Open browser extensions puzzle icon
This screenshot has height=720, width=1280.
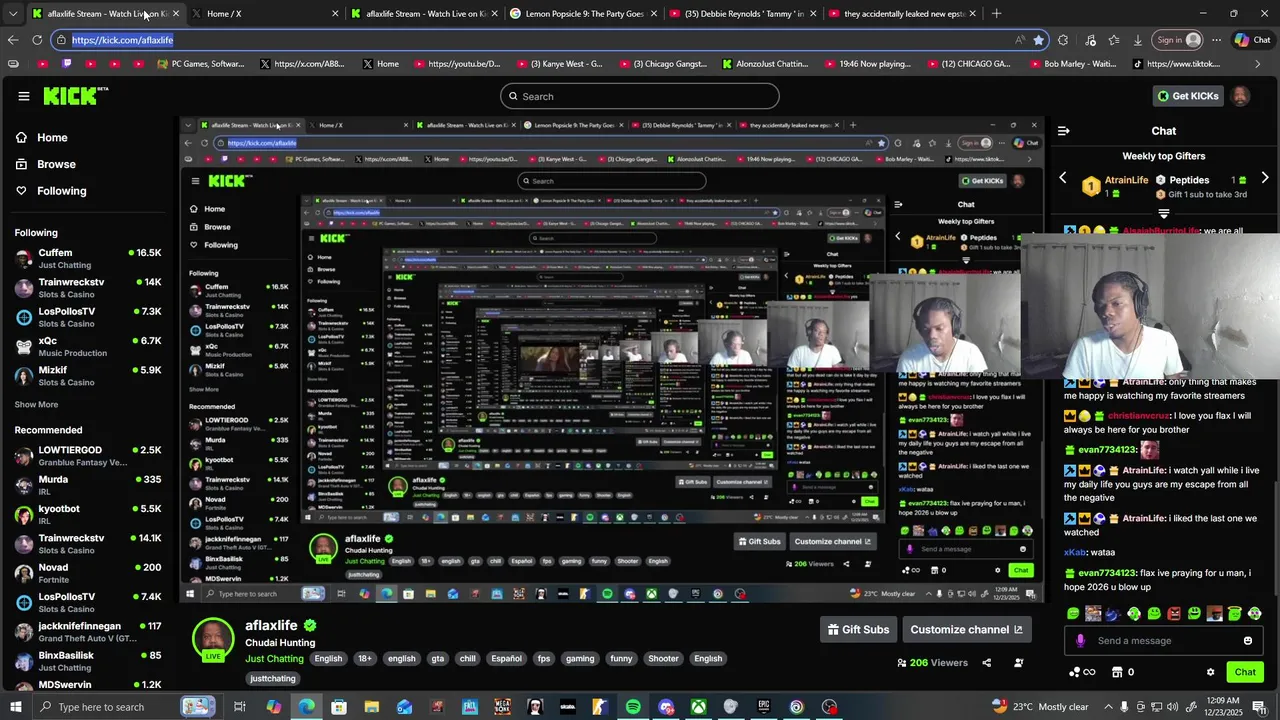1063,40
